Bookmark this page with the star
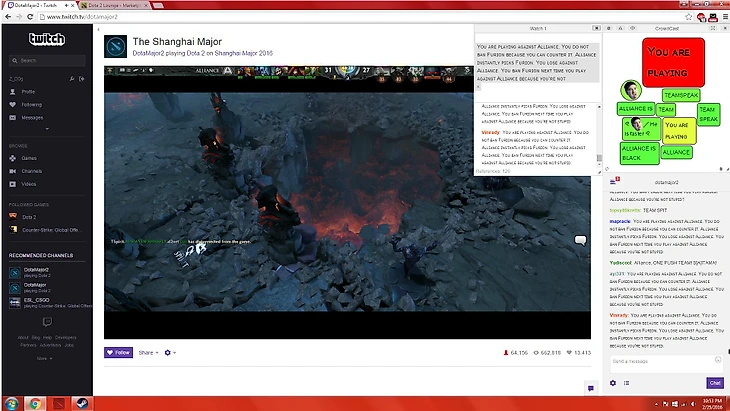 [689, 17]
